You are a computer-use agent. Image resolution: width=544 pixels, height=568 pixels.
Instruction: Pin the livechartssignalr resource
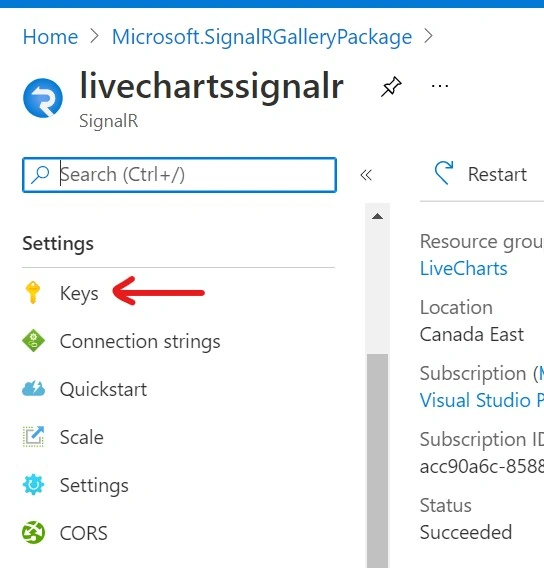[x=391, y=87]
